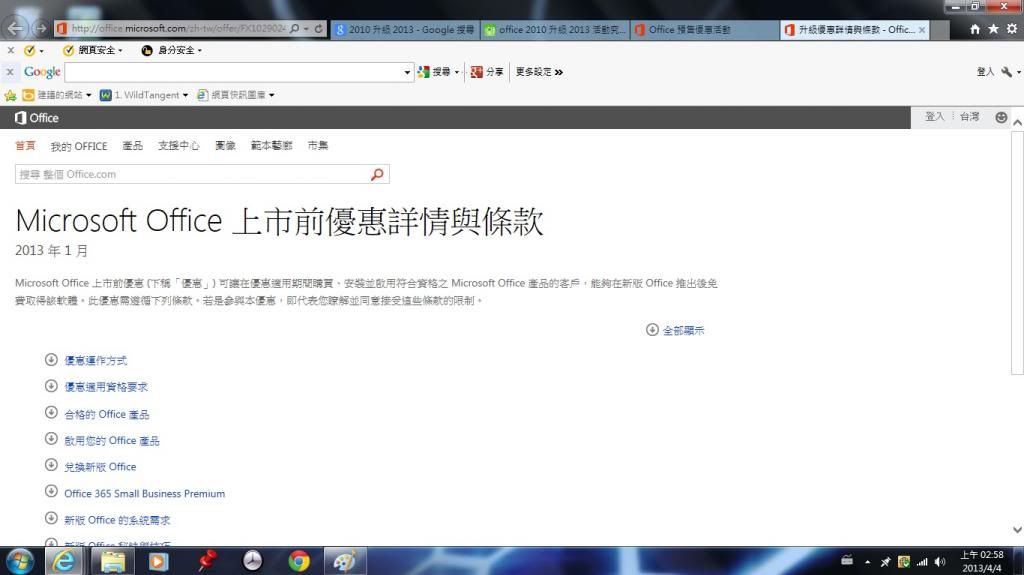Click 登入 in the Office header

click(x=935, y=117)
